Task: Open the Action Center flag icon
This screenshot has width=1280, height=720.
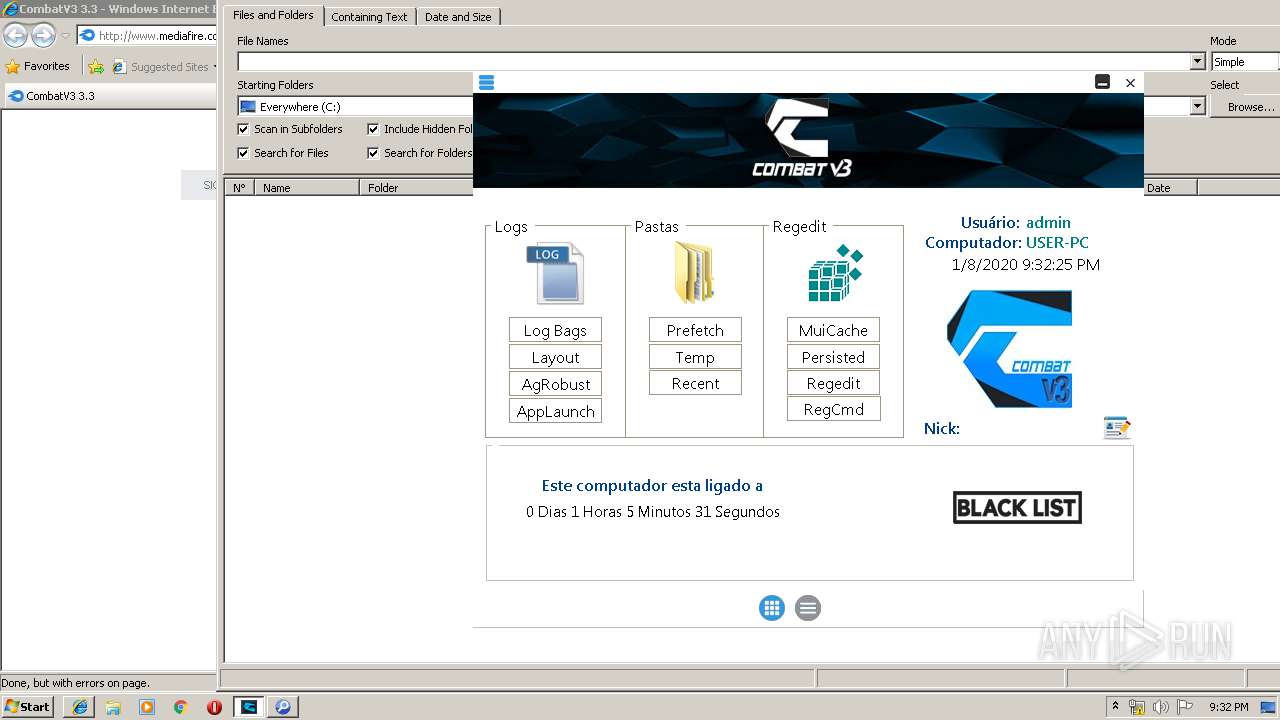Action: [x=1185, y=707]
